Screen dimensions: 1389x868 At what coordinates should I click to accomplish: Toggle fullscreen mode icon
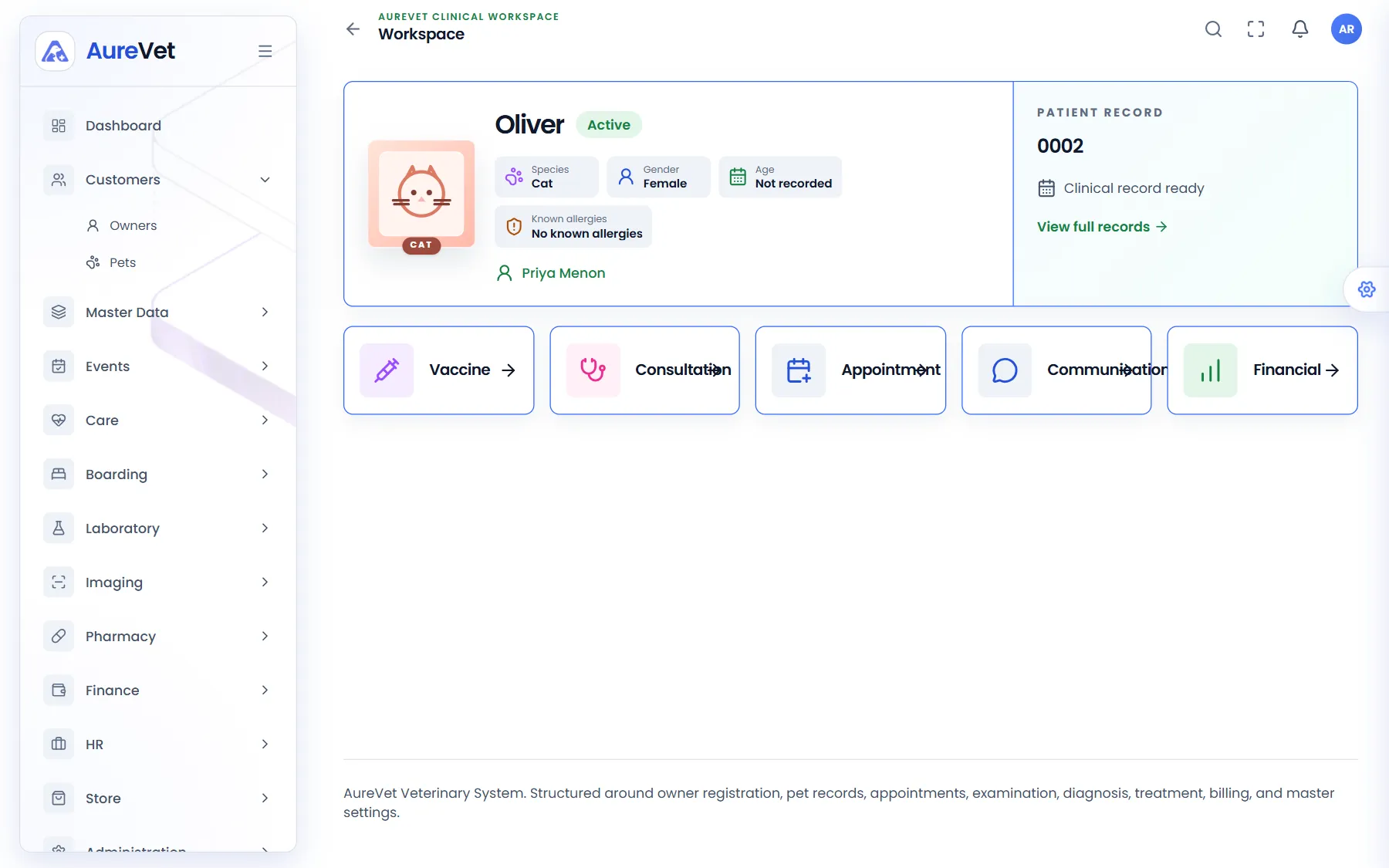click(x=1256, y=29)
